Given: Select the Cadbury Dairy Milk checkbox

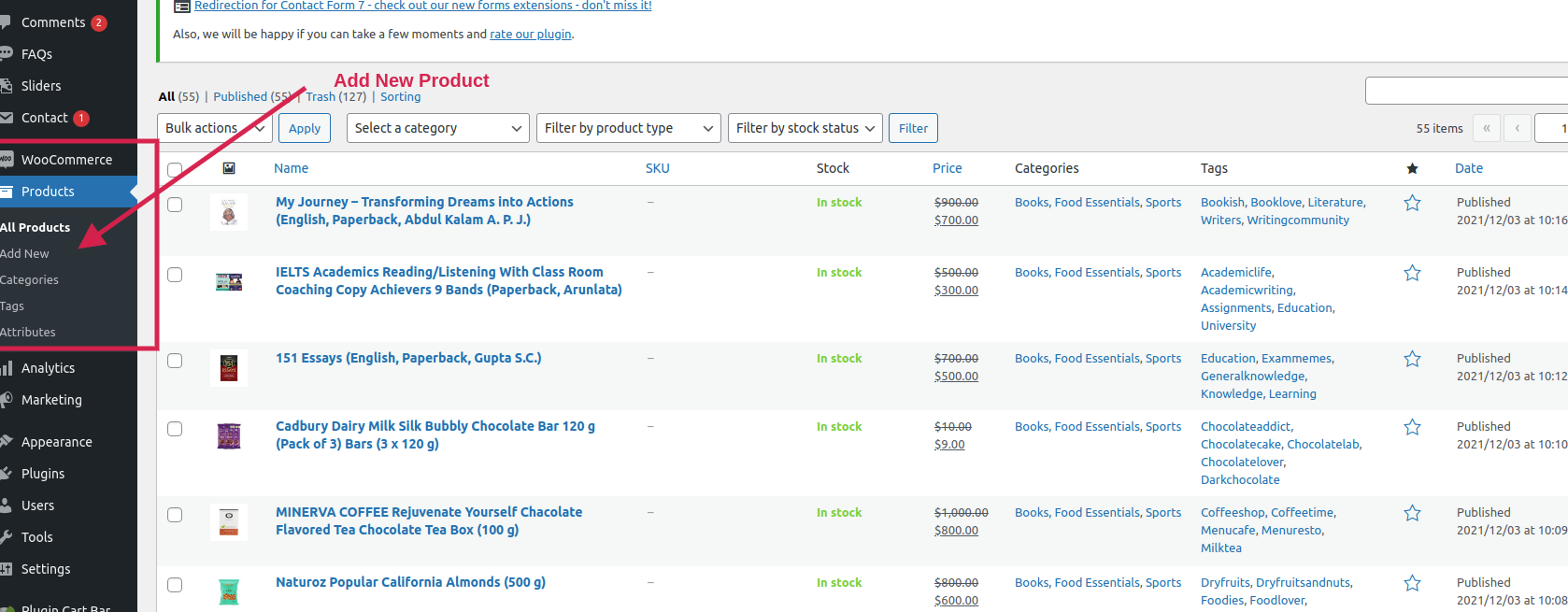Looking at the screenshot, I should [x=175, y=429].
